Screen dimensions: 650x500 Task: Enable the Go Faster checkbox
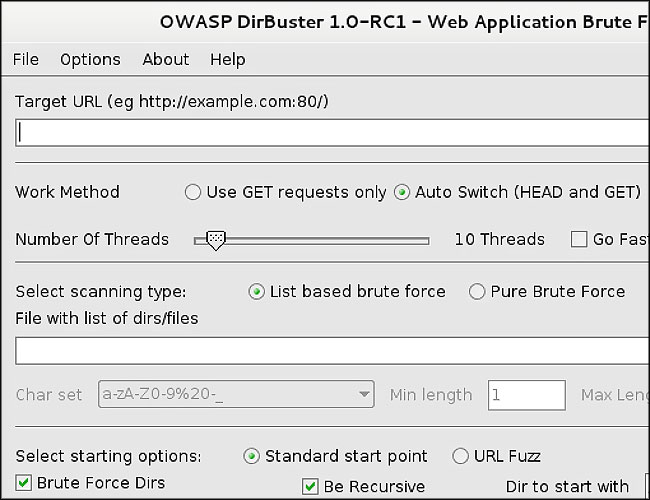[x=579, y=239]
